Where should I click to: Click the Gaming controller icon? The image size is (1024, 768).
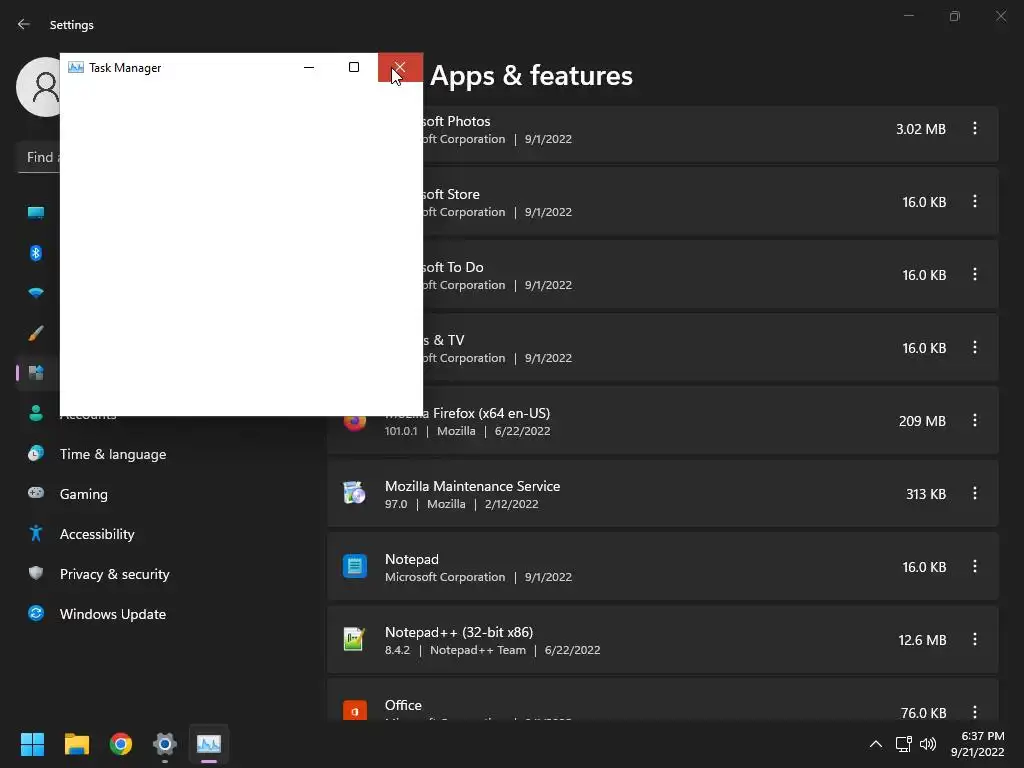(x=36, y=493)
